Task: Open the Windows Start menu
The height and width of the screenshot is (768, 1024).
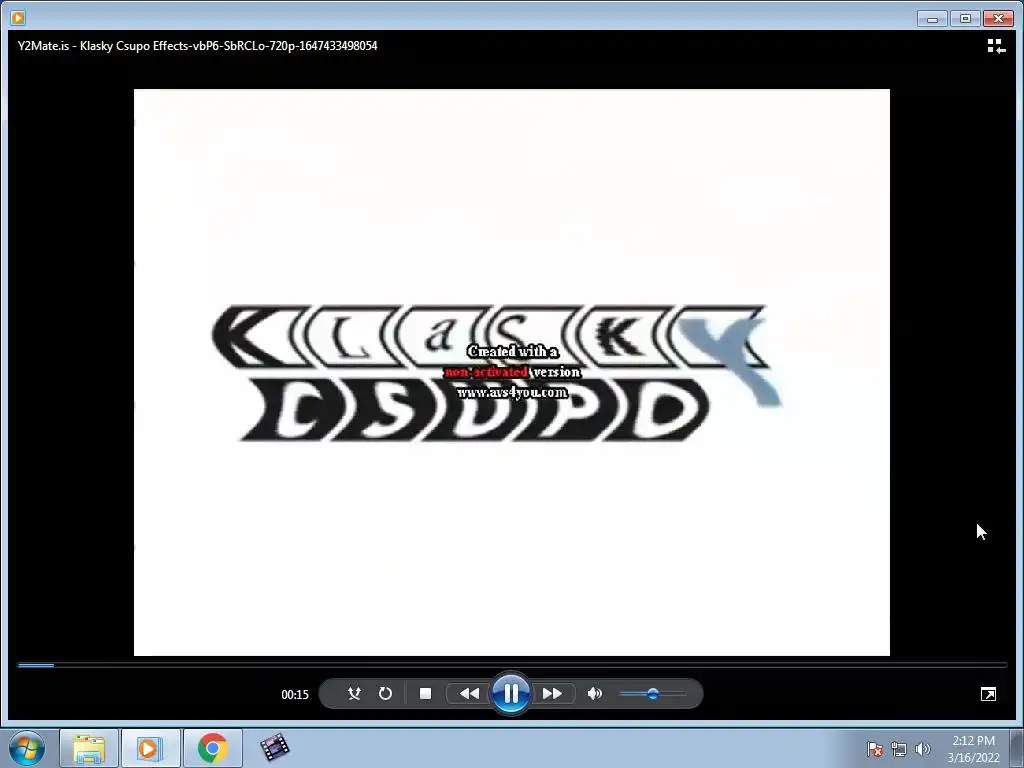Action: point(27,748)
